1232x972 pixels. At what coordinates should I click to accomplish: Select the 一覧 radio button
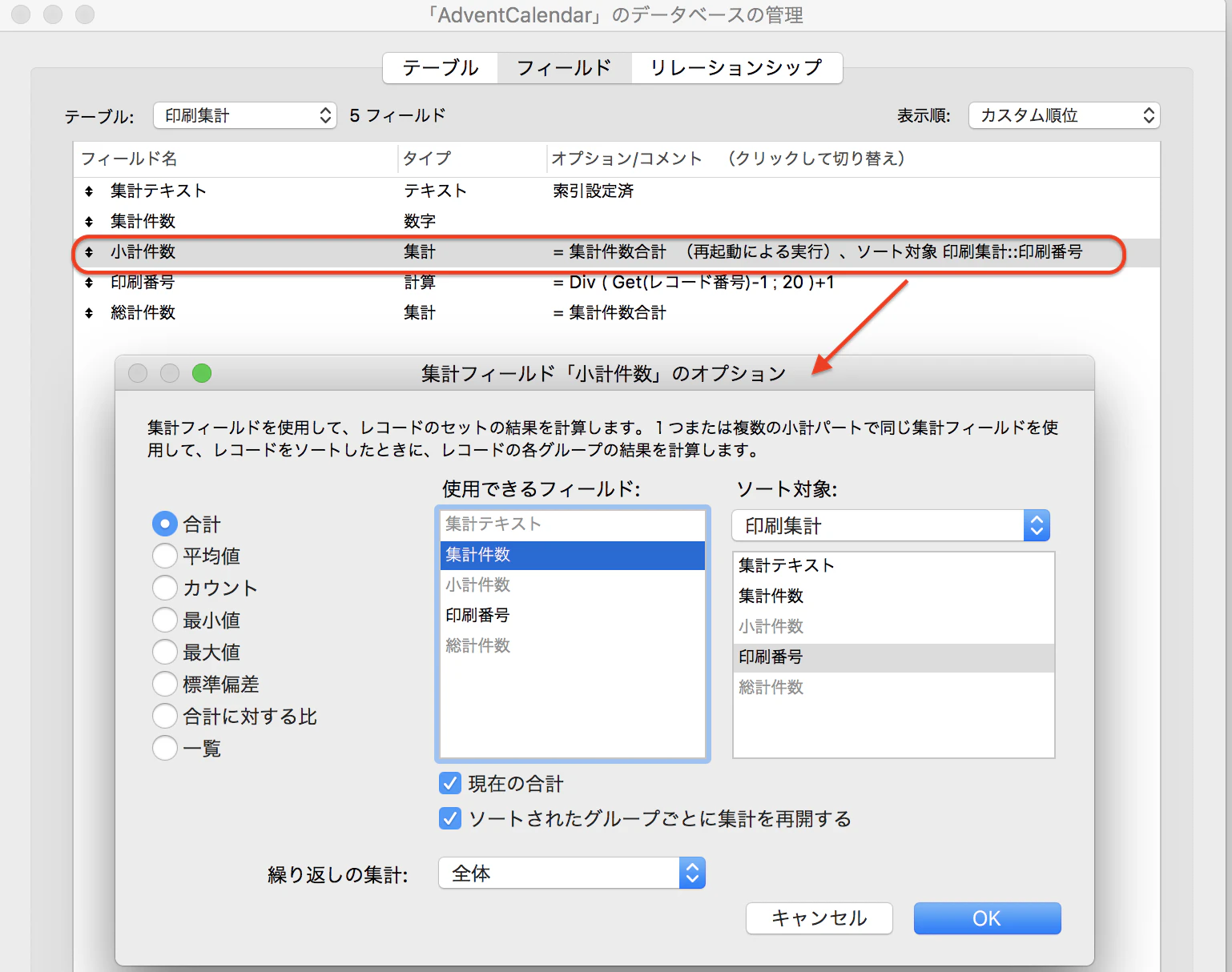pyautogui.click(x=165, y=748)
